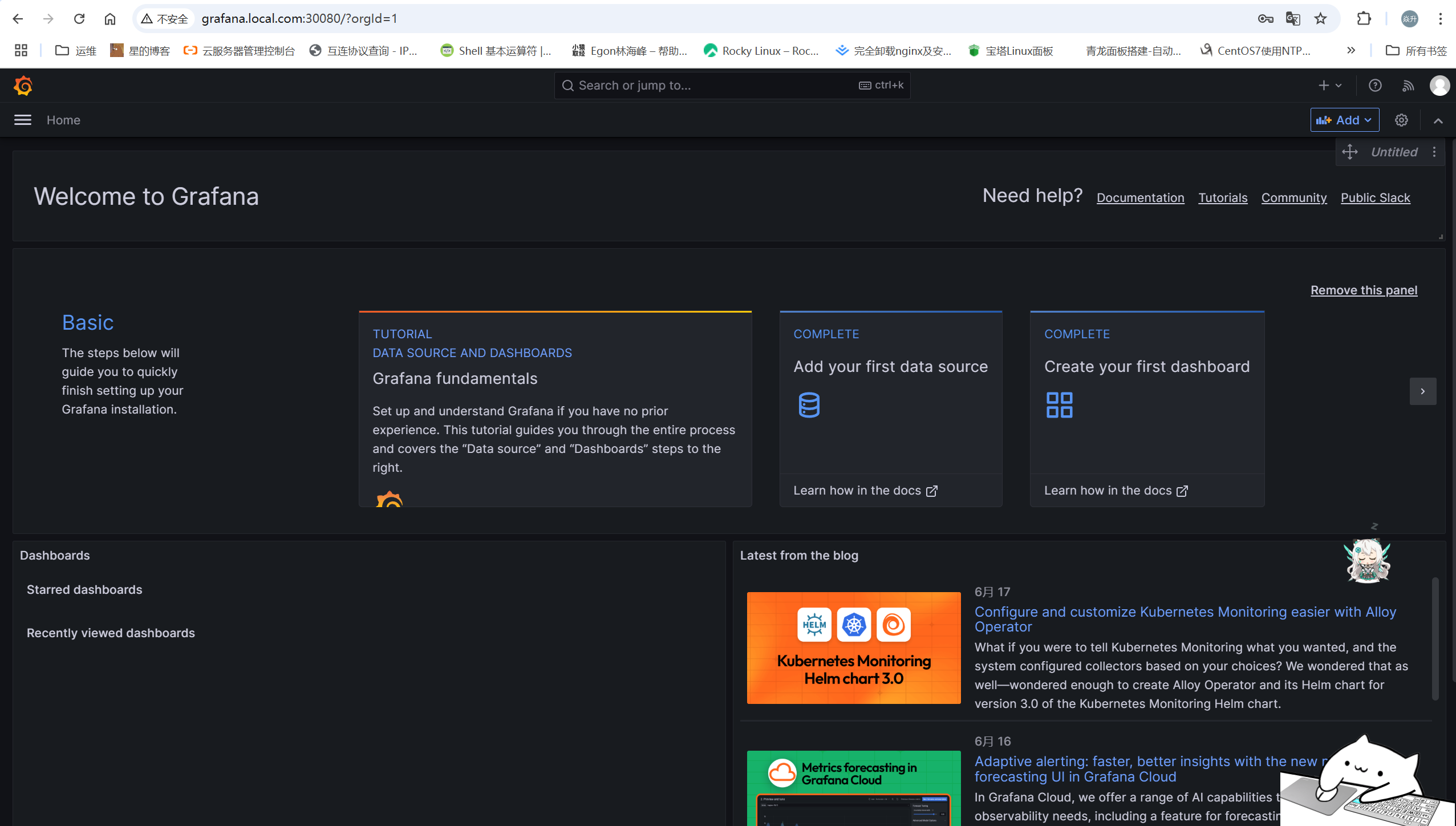Go to next setup steps arrow
1456x826 pixels.
[x=1422, y=391]
